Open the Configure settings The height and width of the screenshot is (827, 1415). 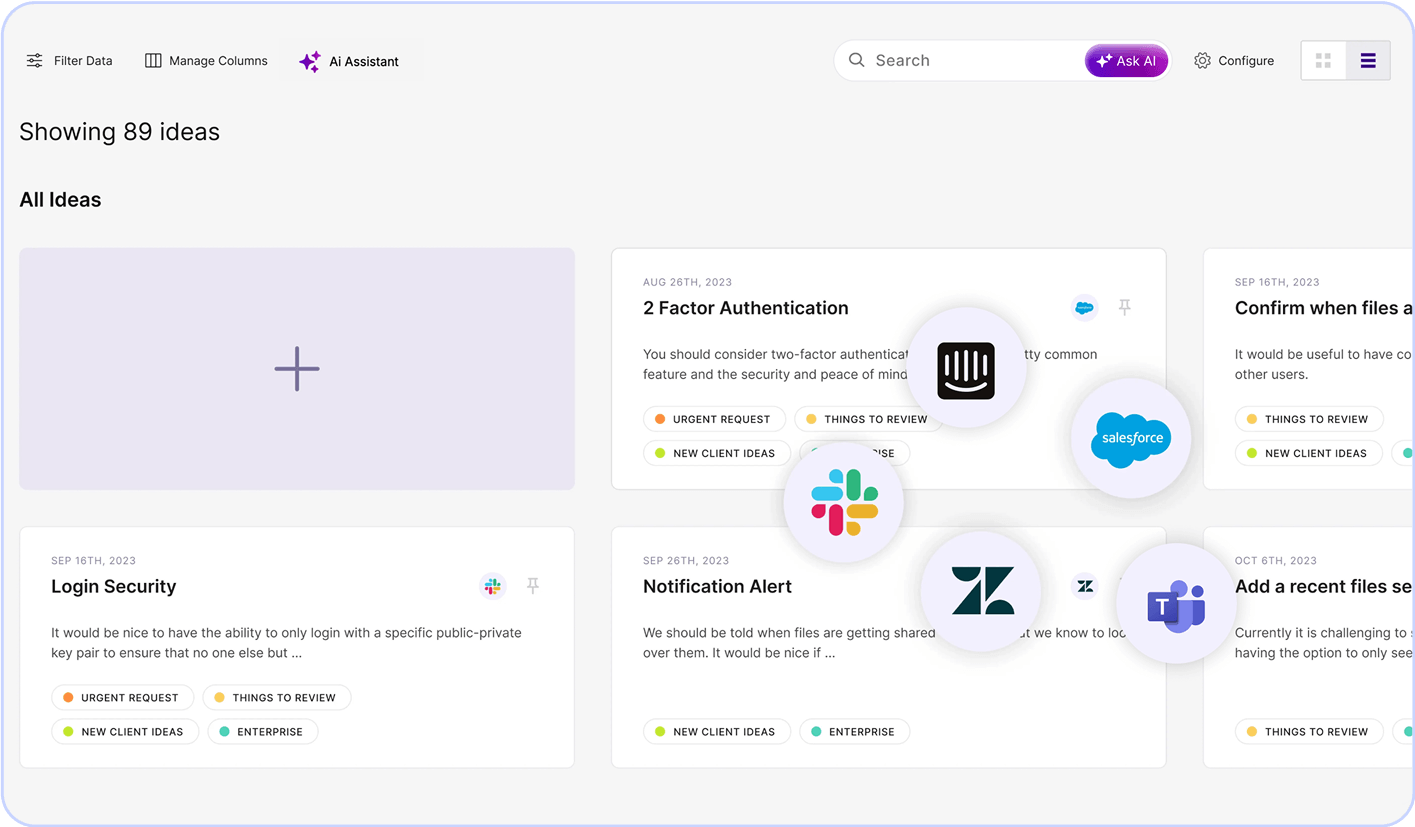coord(1234,61)
